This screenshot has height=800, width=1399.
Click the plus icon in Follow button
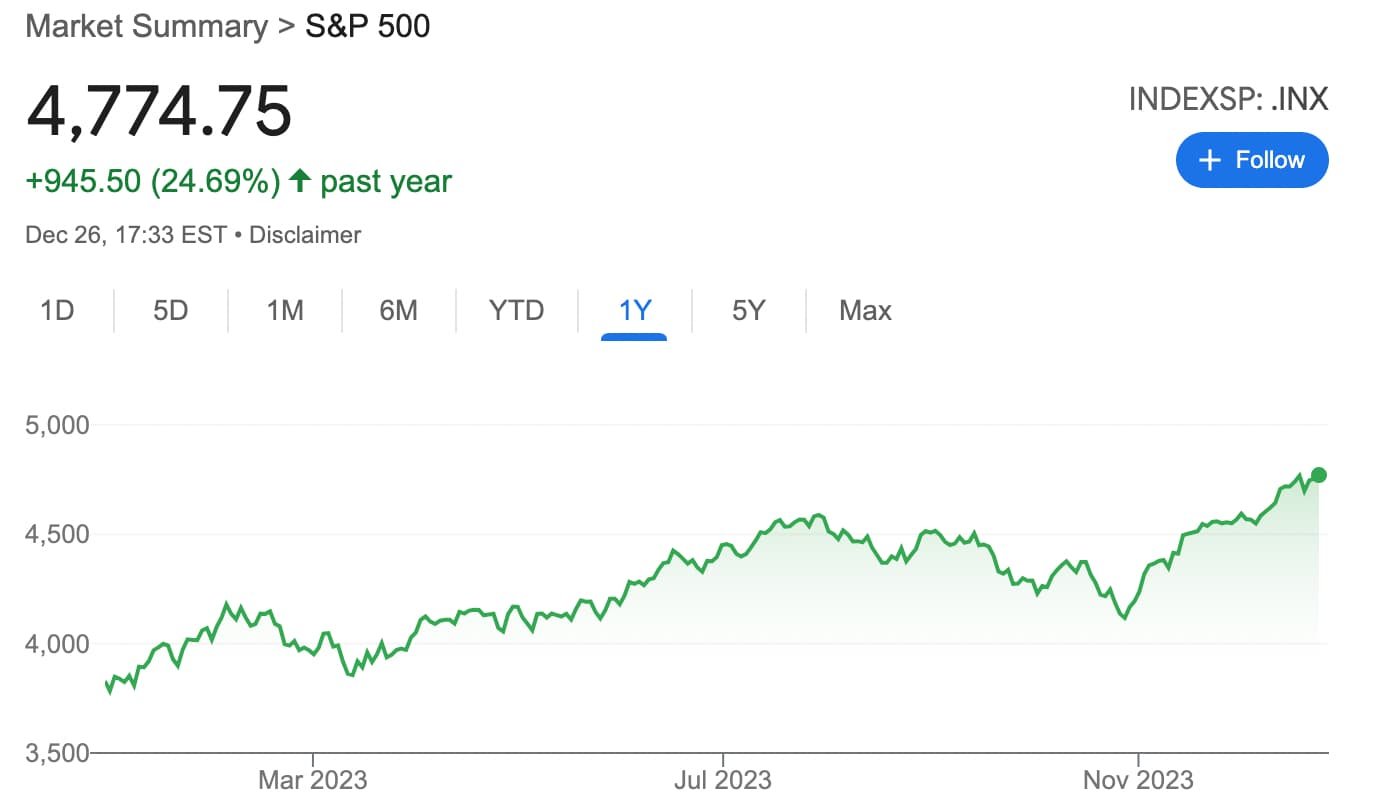pyautogui.click(x=1210, y=160)
